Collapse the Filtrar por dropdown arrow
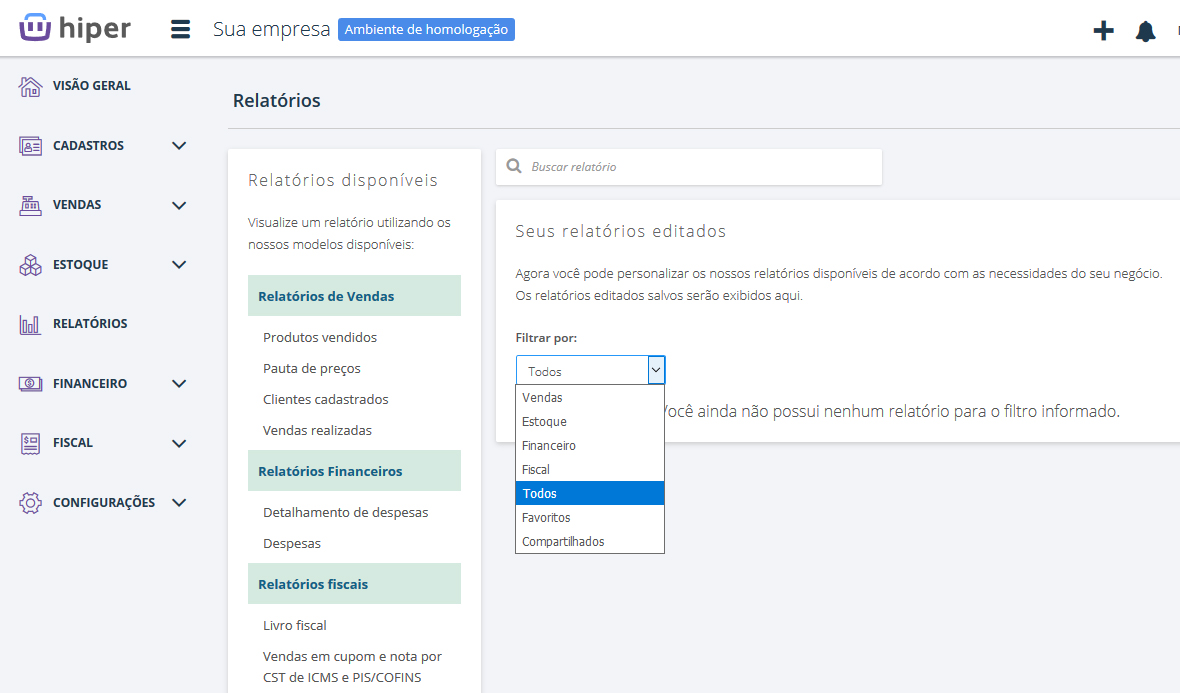This screenshot has width=1180, height=693. [x=656, y=370]
